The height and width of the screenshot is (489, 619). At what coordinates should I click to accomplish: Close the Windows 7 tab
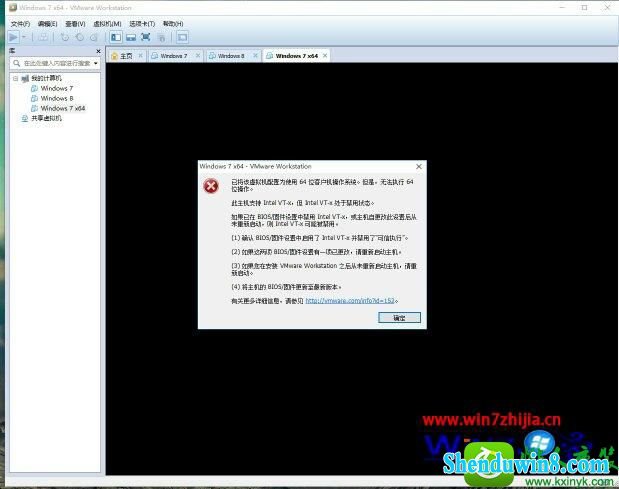pos(198,56)
